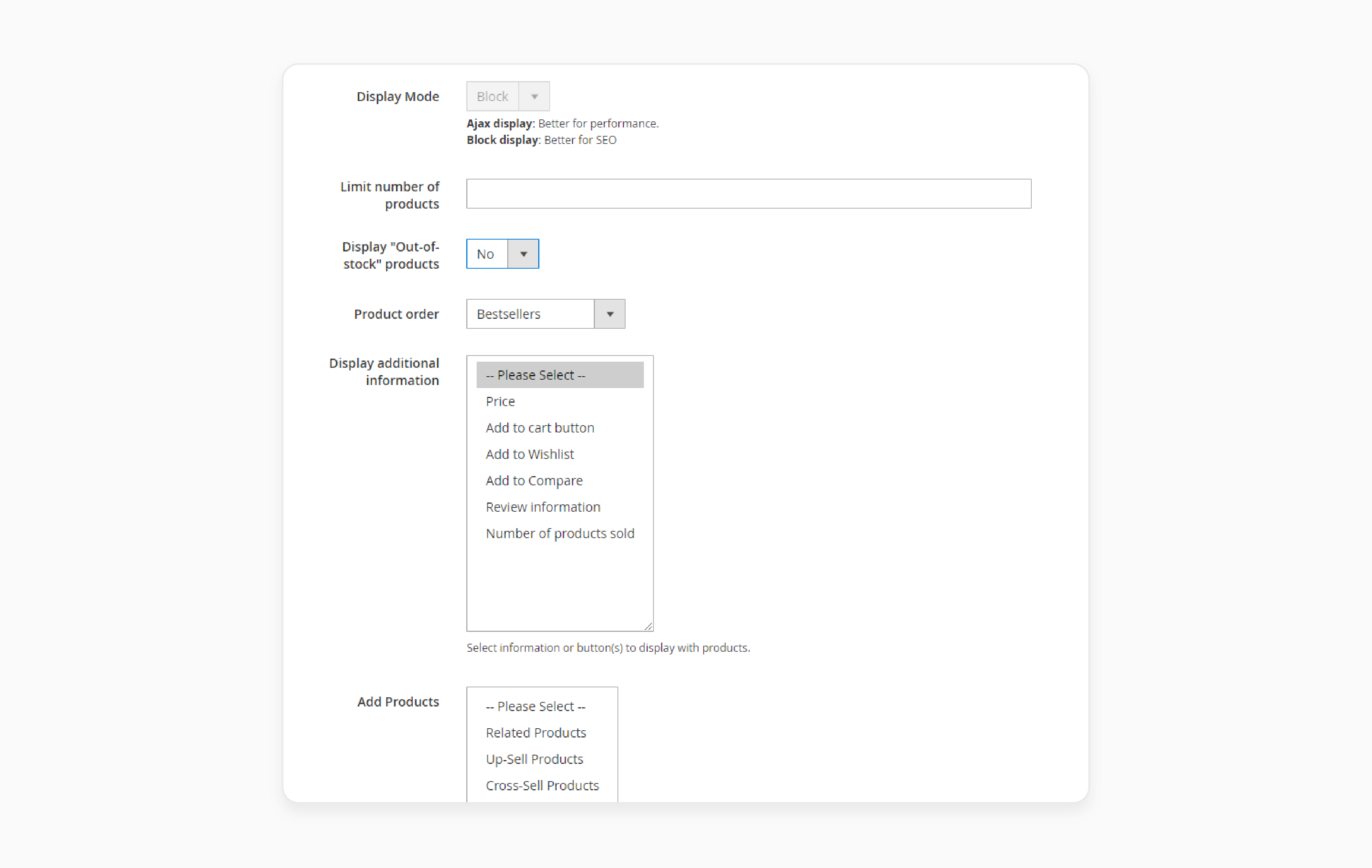Select Related Products in Add Products list
The image size is (1372, 868).
pos(542,733)
